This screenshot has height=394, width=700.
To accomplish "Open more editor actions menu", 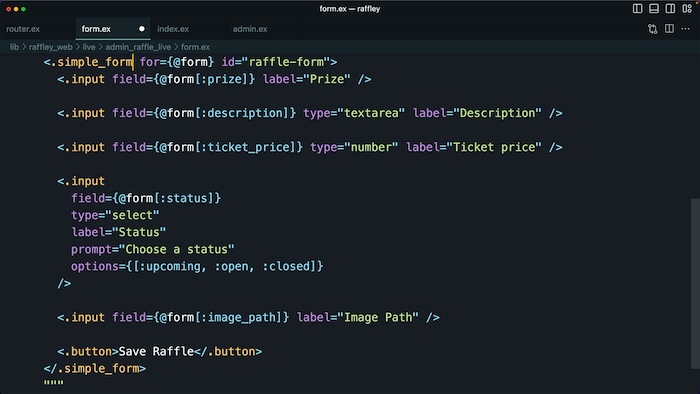I will pos(685,29).
